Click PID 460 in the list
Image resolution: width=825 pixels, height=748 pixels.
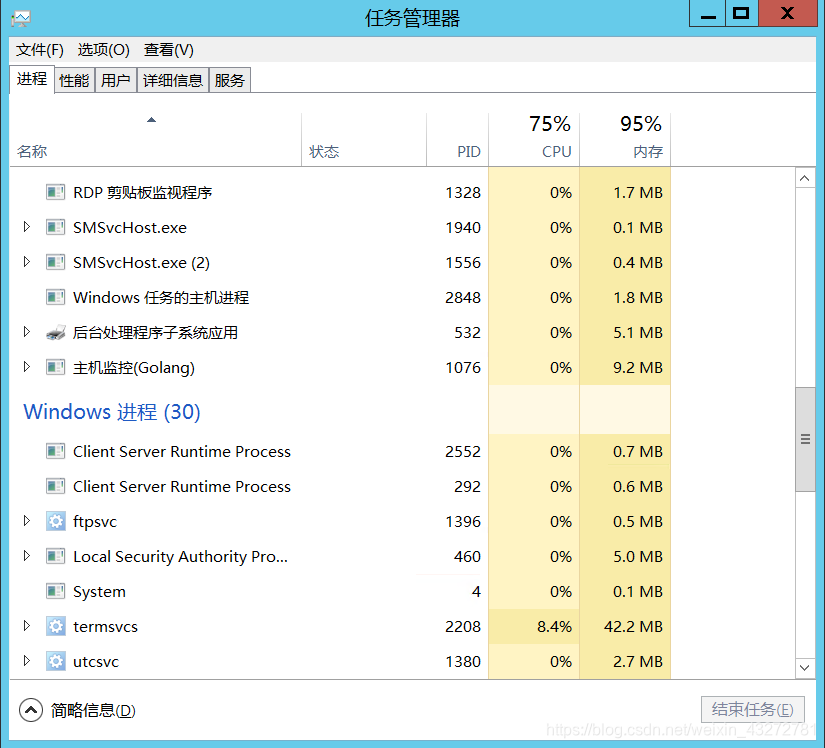coord(467,557)
